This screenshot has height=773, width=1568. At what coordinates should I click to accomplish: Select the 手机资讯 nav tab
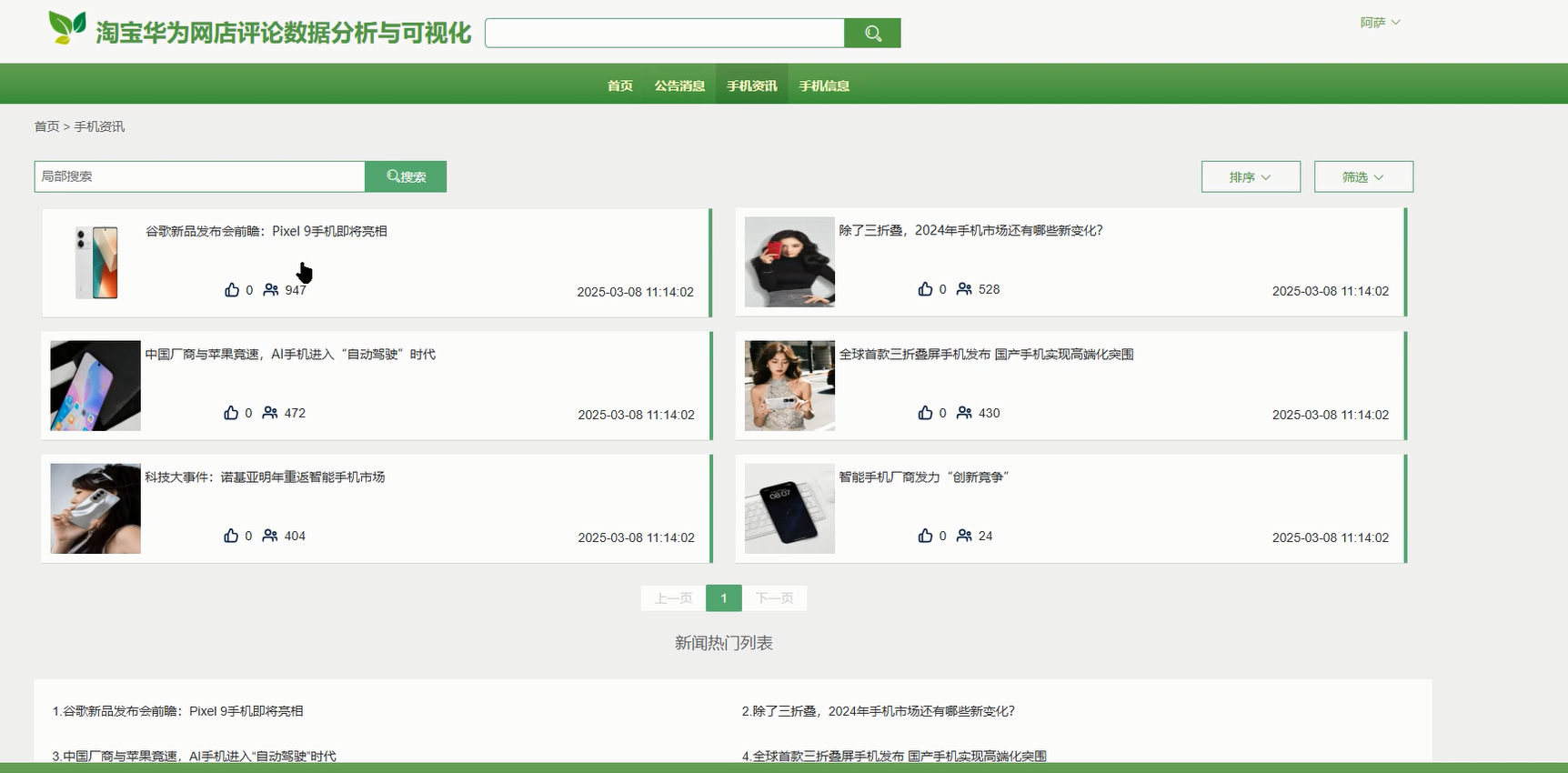tap(752, 85)
